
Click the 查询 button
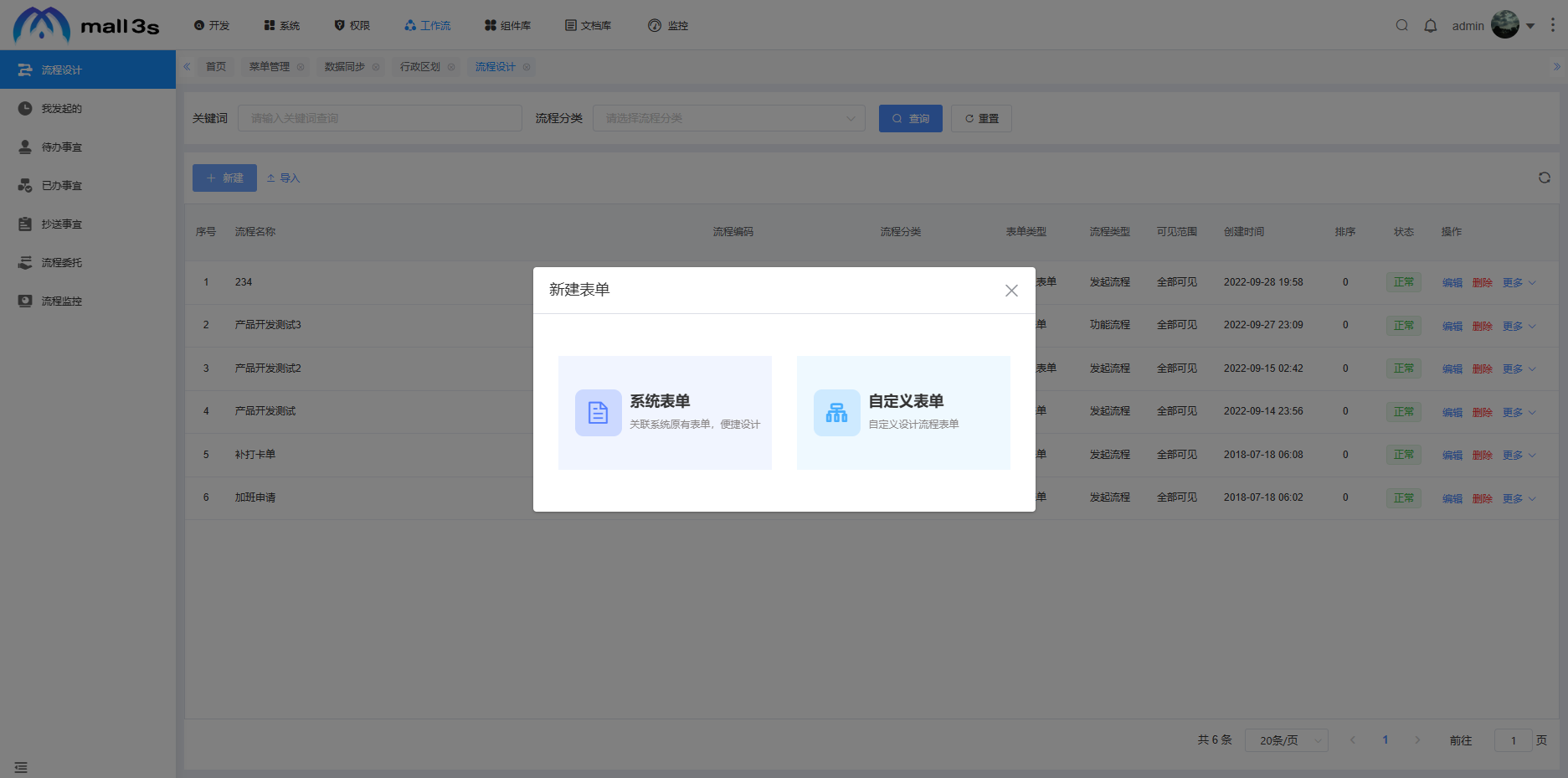click(911, 118)
